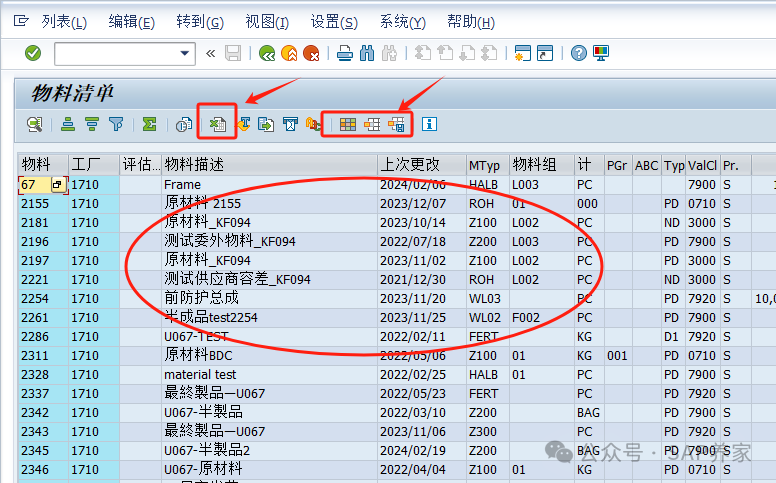Screen dimensions: 776x483
Task: Click the Save diskette icon
Action: click(x=233, y=53)
